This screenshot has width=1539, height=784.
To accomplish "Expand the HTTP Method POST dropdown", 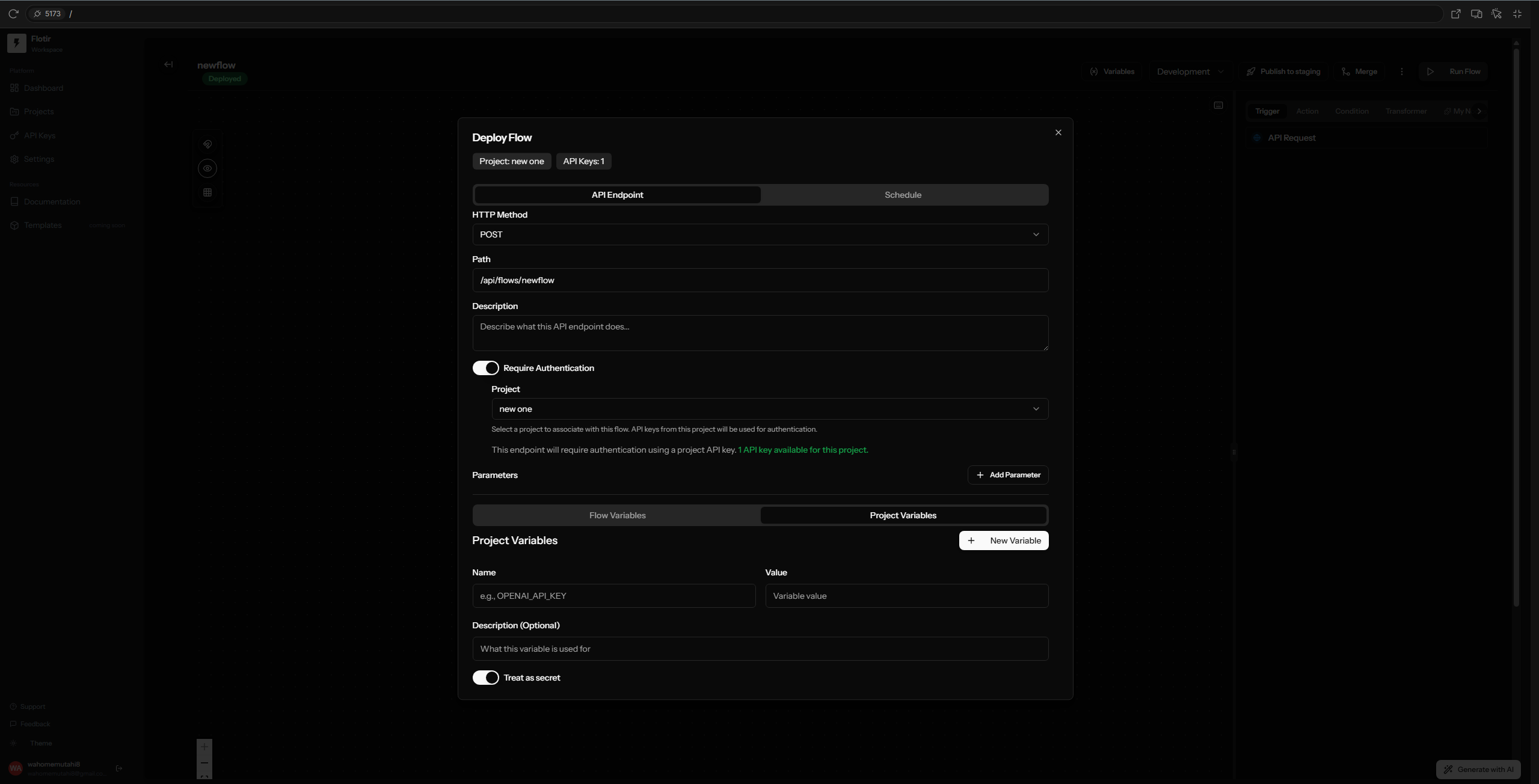I will pos(760,234).
